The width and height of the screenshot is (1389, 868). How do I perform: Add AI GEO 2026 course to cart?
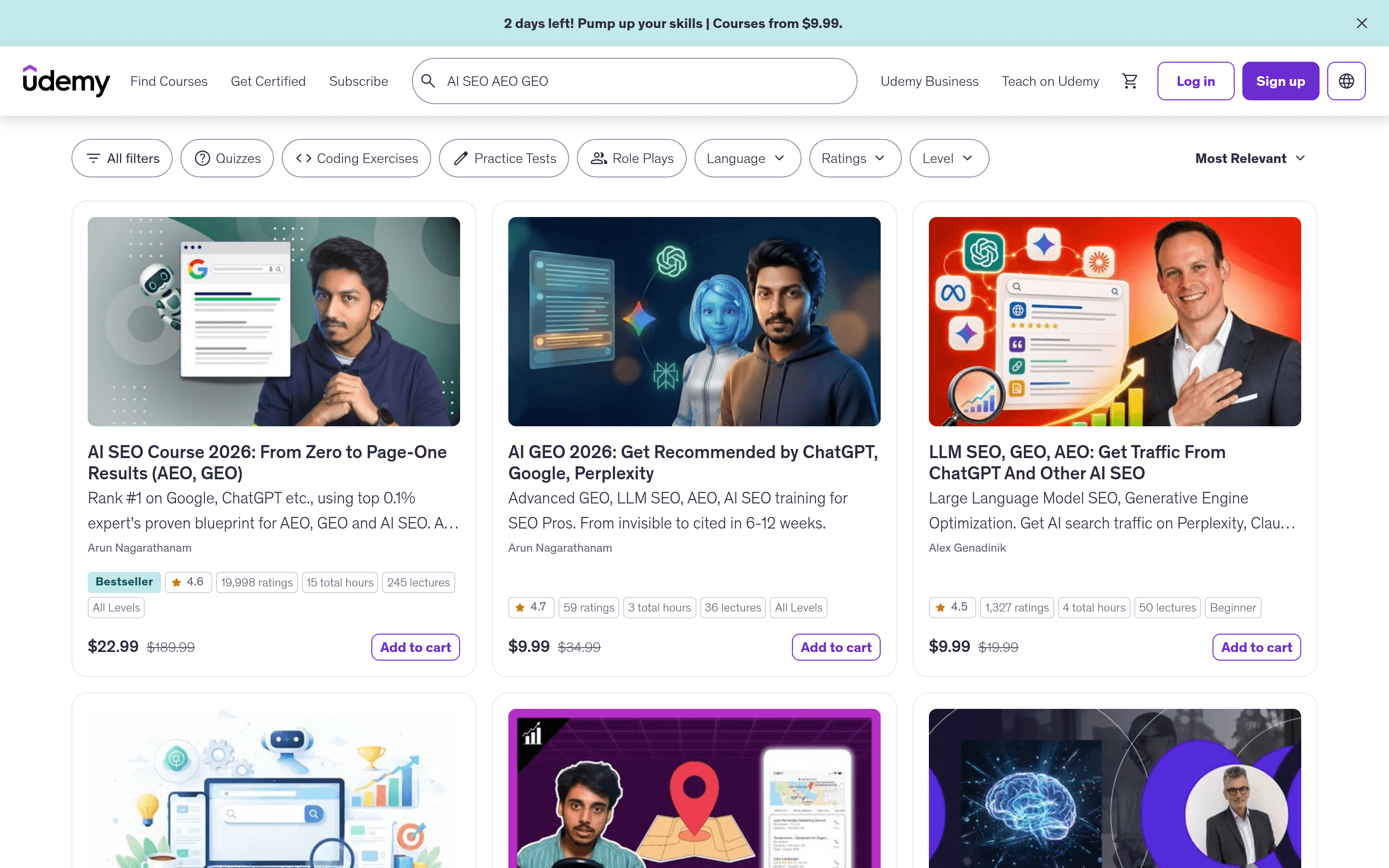836,647
